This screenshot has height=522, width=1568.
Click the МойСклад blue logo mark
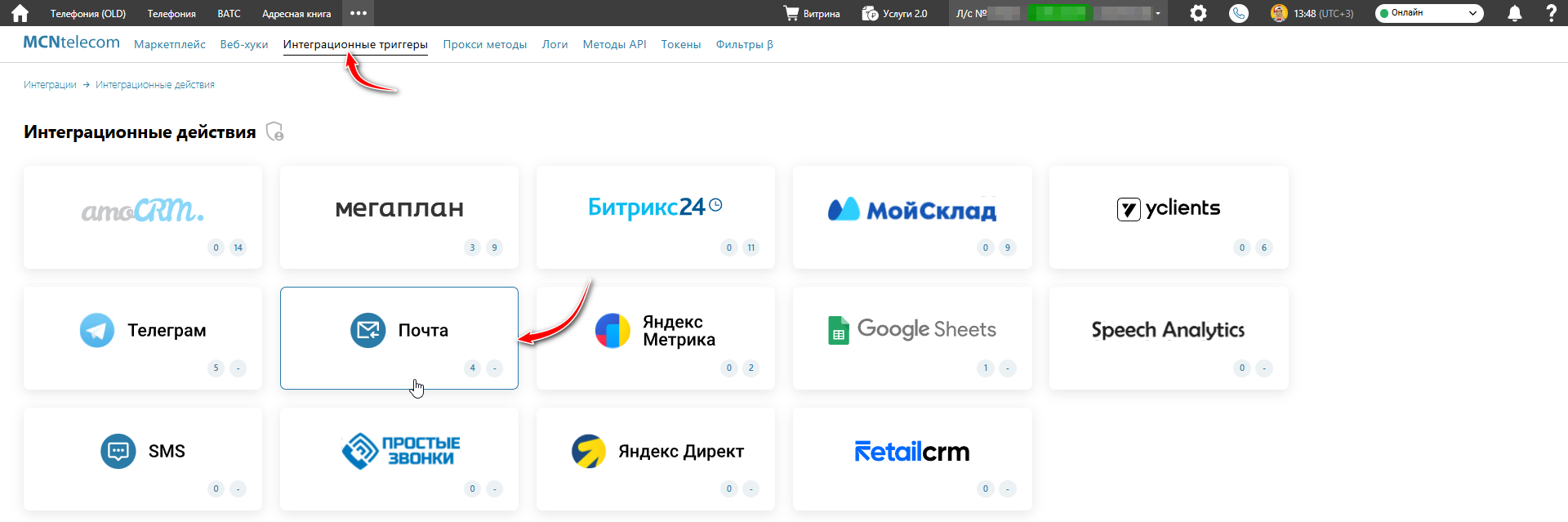844,209
